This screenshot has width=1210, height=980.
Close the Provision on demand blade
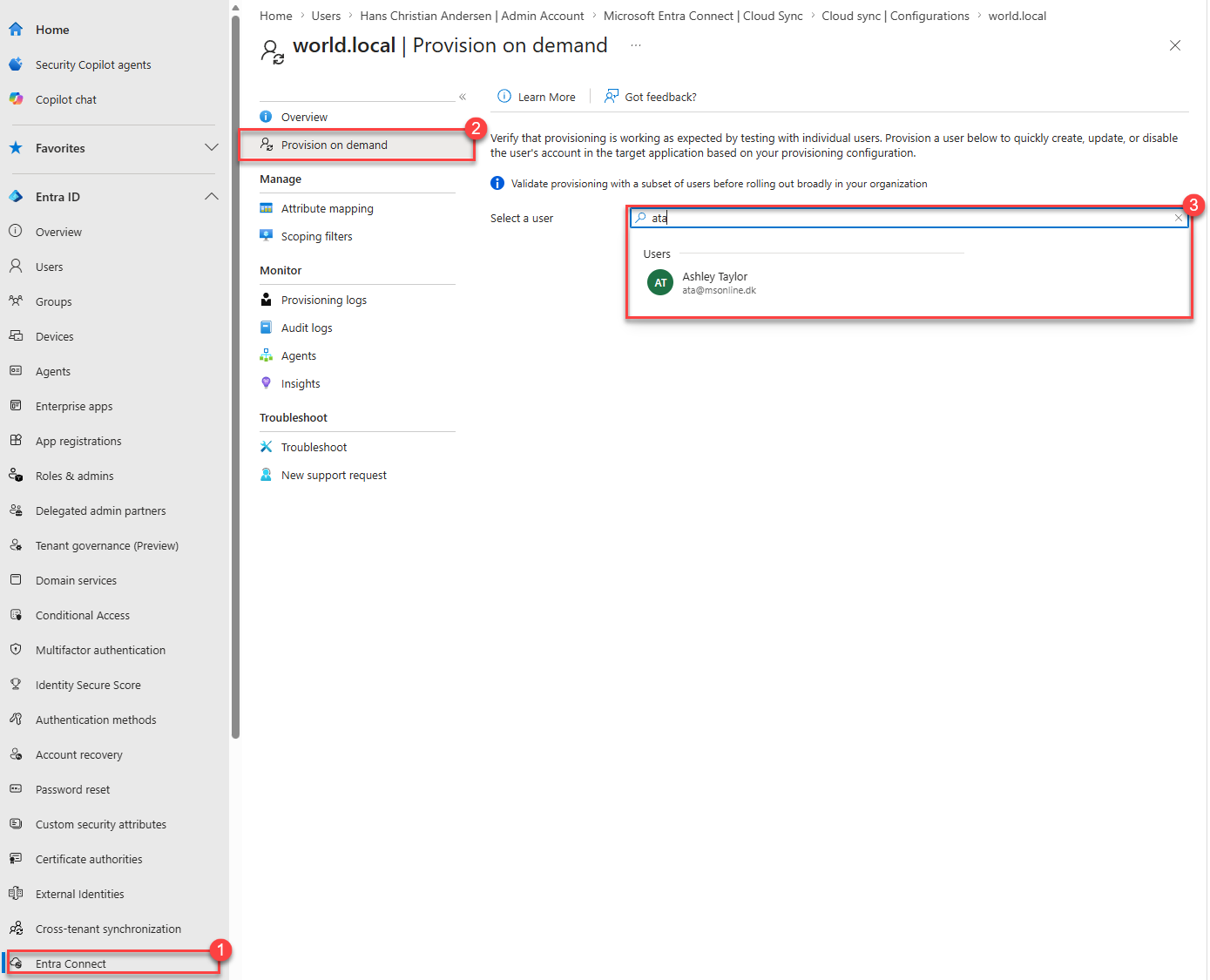(x=1175, y=45)
